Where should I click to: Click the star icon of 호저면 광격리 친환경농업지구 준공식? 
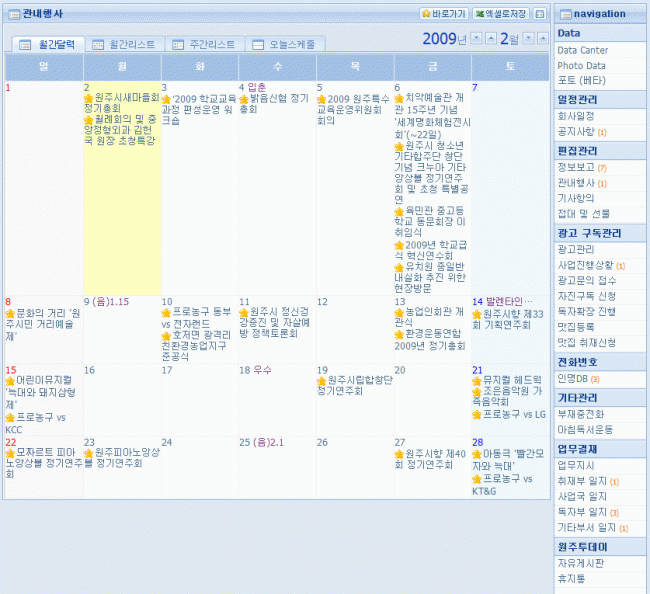click(x=166, y=336)
